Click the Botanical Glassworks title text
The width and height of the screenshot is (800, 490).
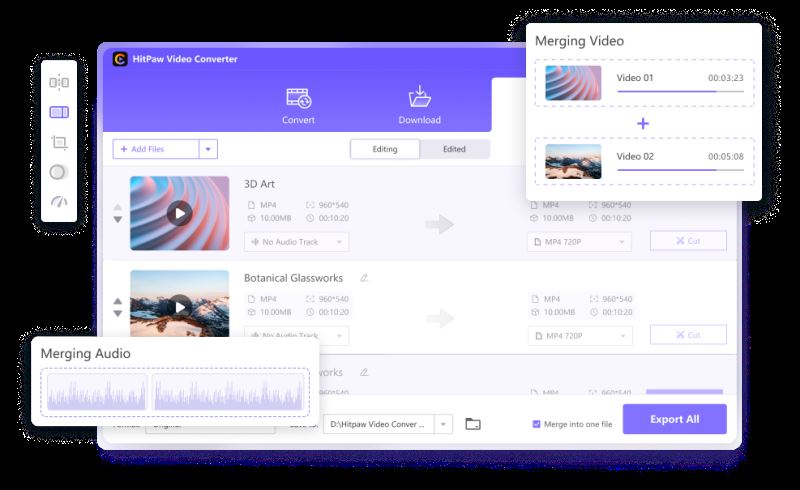(x=293, y=278)
